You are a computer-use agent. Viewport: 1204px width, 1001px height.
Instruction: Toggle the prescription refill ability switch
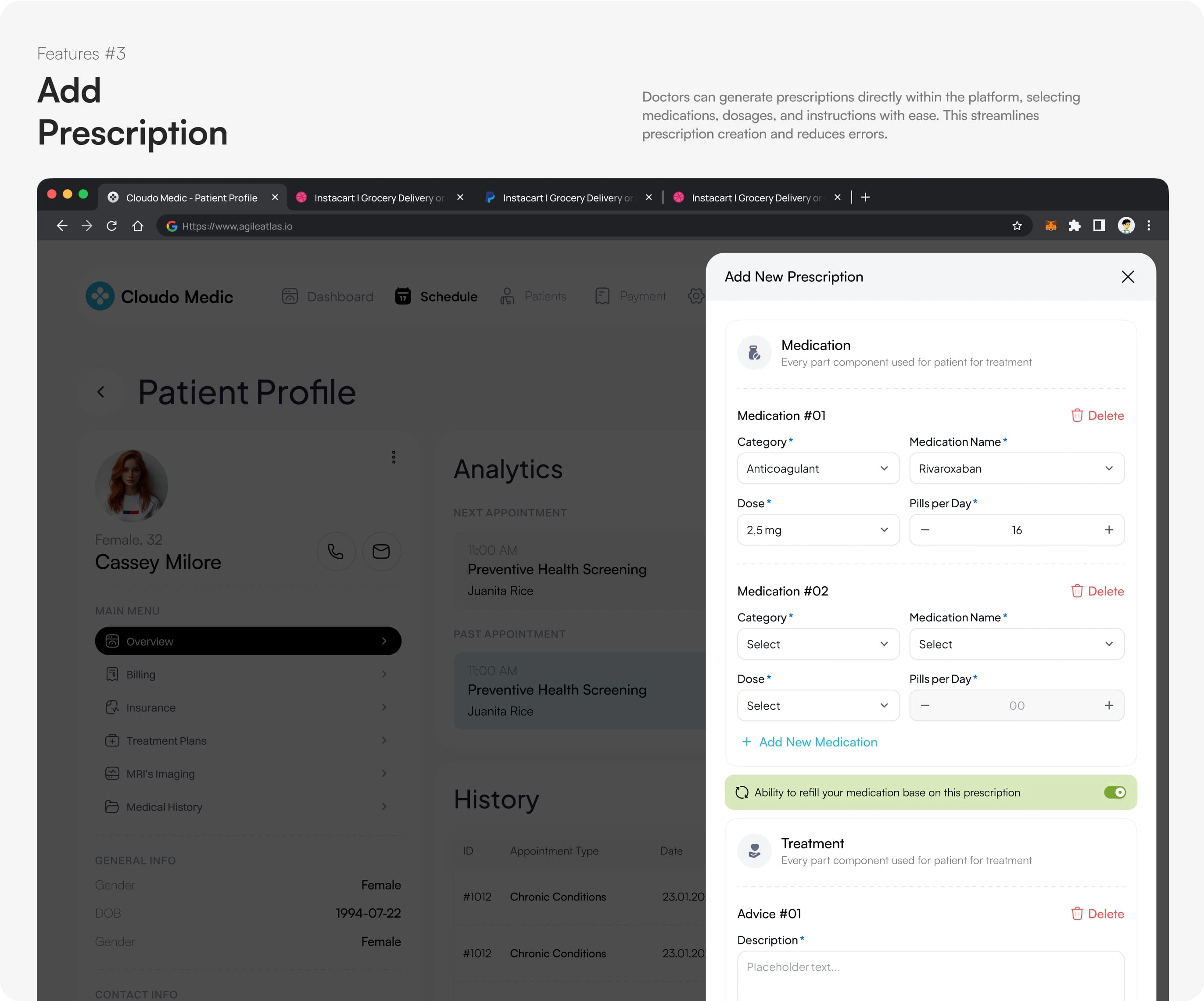click(1114, 792)
